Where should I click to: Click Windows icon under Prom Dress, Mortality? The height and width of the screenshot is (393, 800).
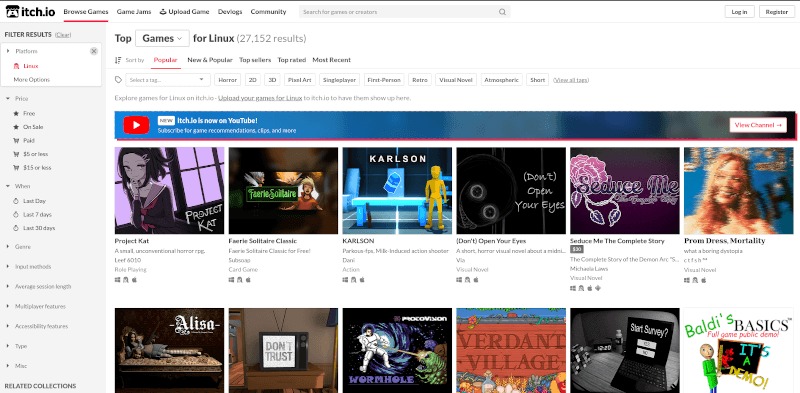pyautogui.click(x=687, y=280)
